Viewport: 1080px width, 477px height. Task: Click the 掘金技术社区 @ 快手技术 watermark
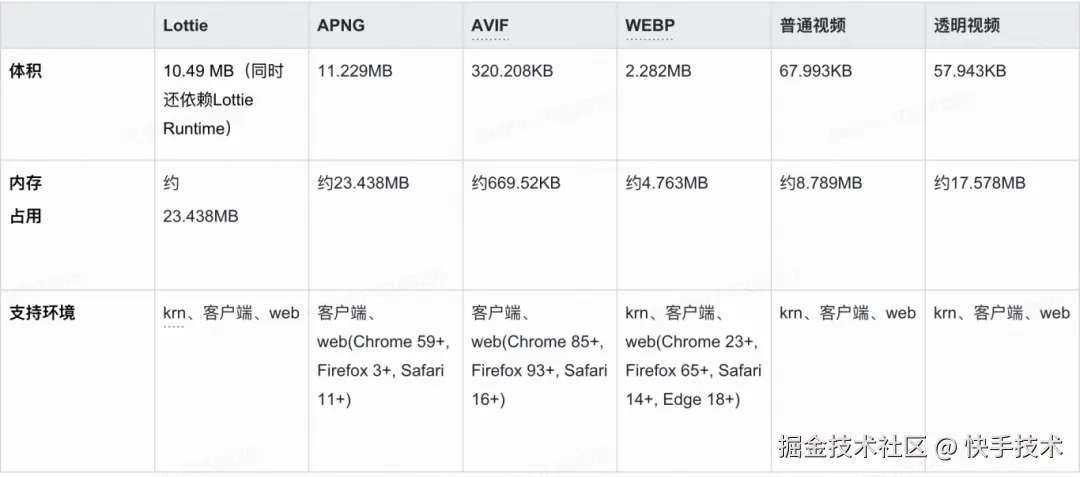(920, 447)
